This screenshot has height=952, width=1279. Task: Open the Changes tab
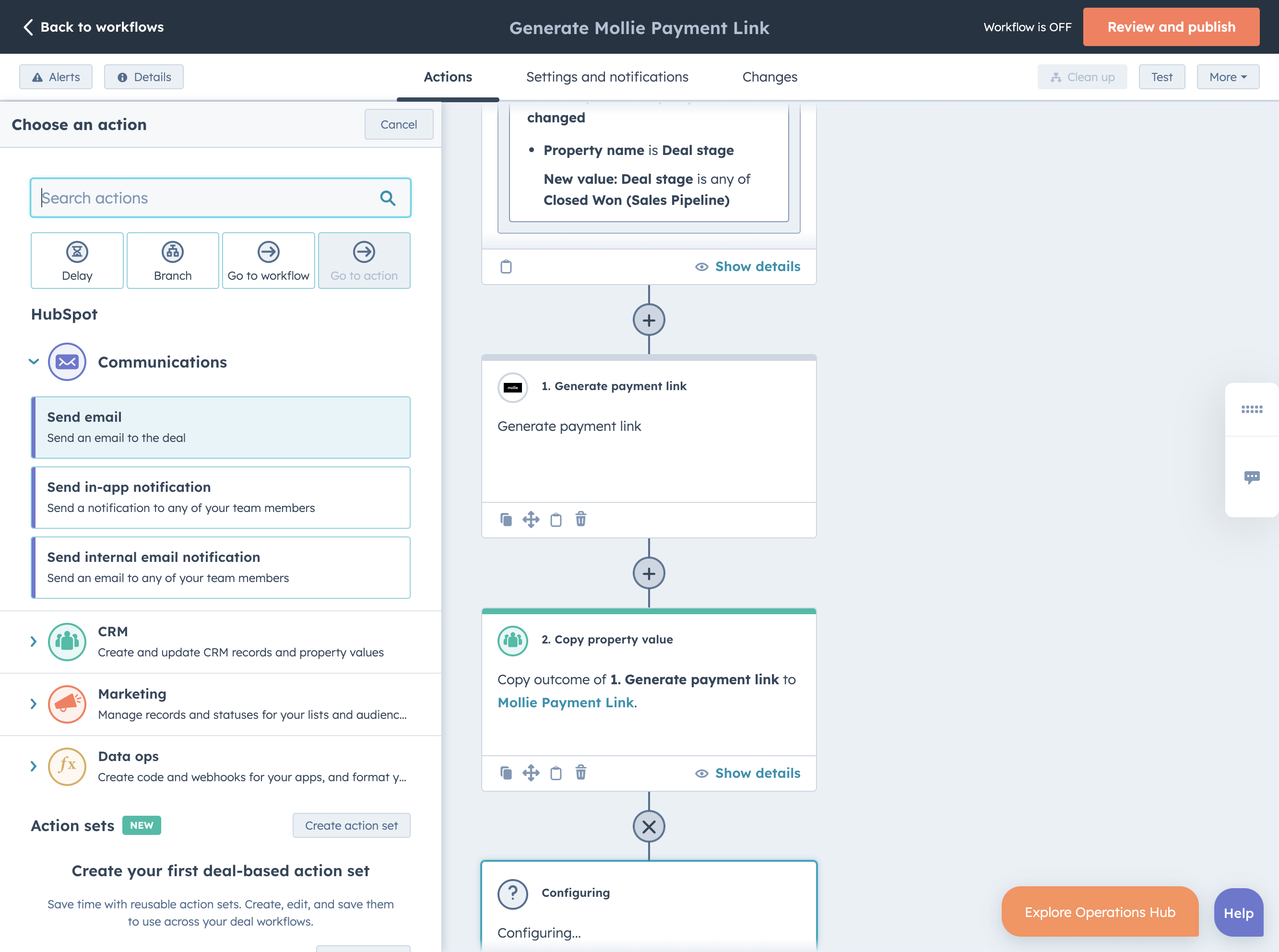click(770, 77)
